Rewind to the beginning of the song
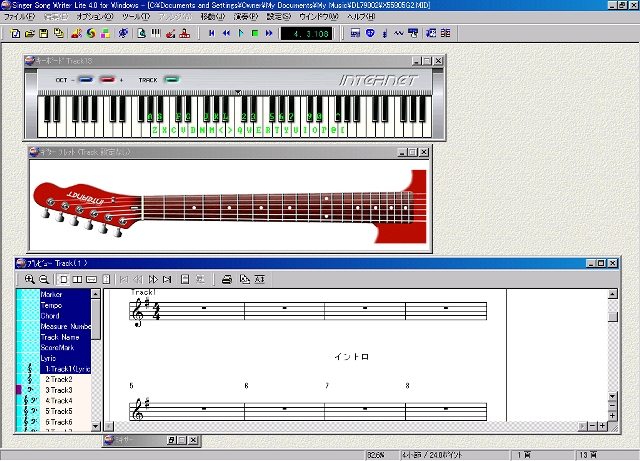Image resolution: width=640 pixels, height=461 pixels. coord(212,33)
